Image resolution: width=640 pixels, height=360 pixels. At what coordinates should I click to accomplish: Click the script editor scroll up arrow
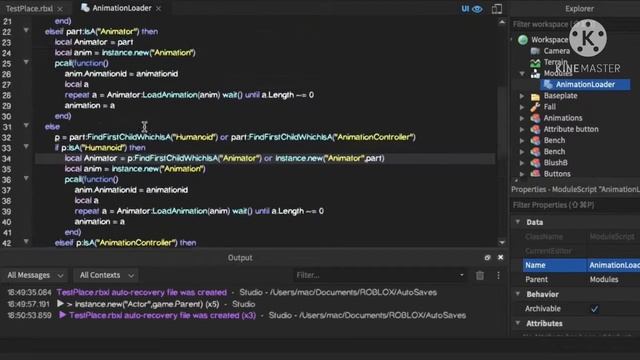click(x=502, y=22)
